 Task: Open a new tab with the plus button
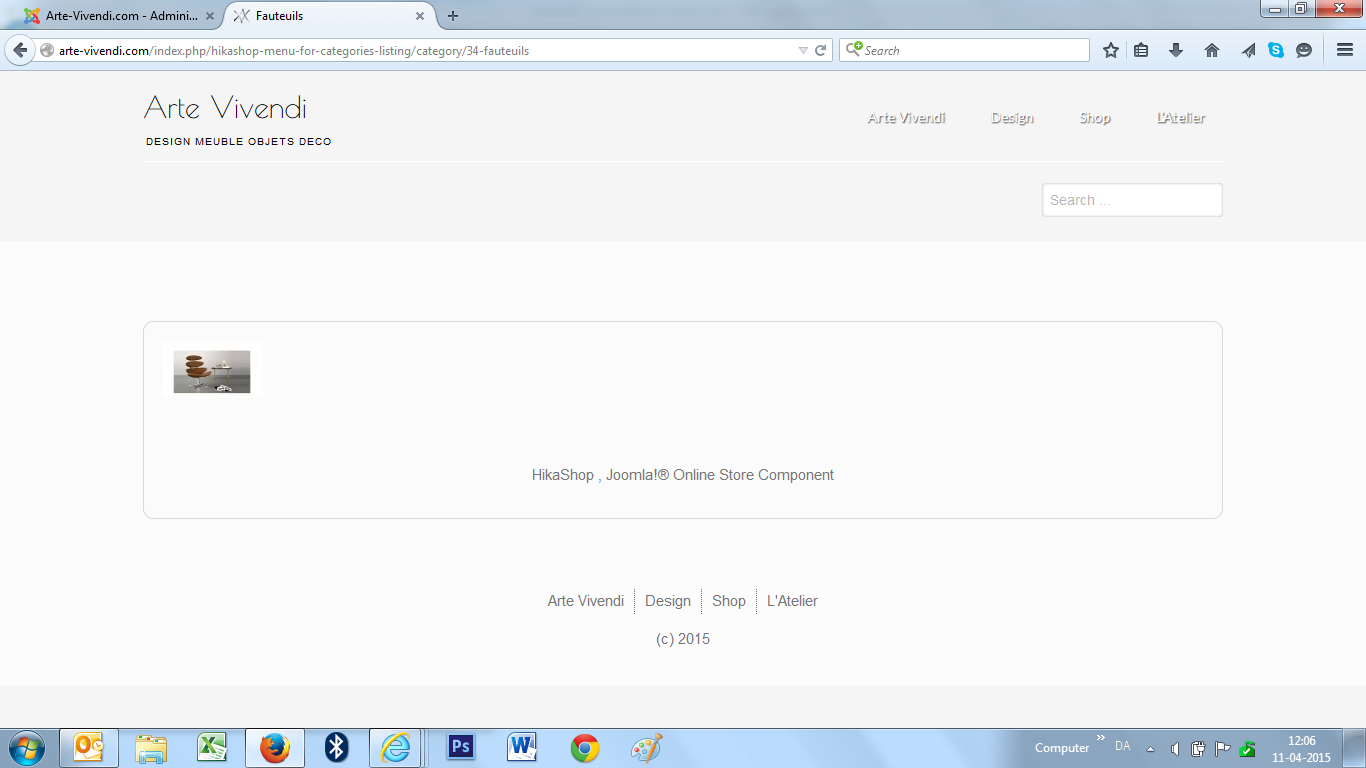pyautogui.click(x=453, y=16)
